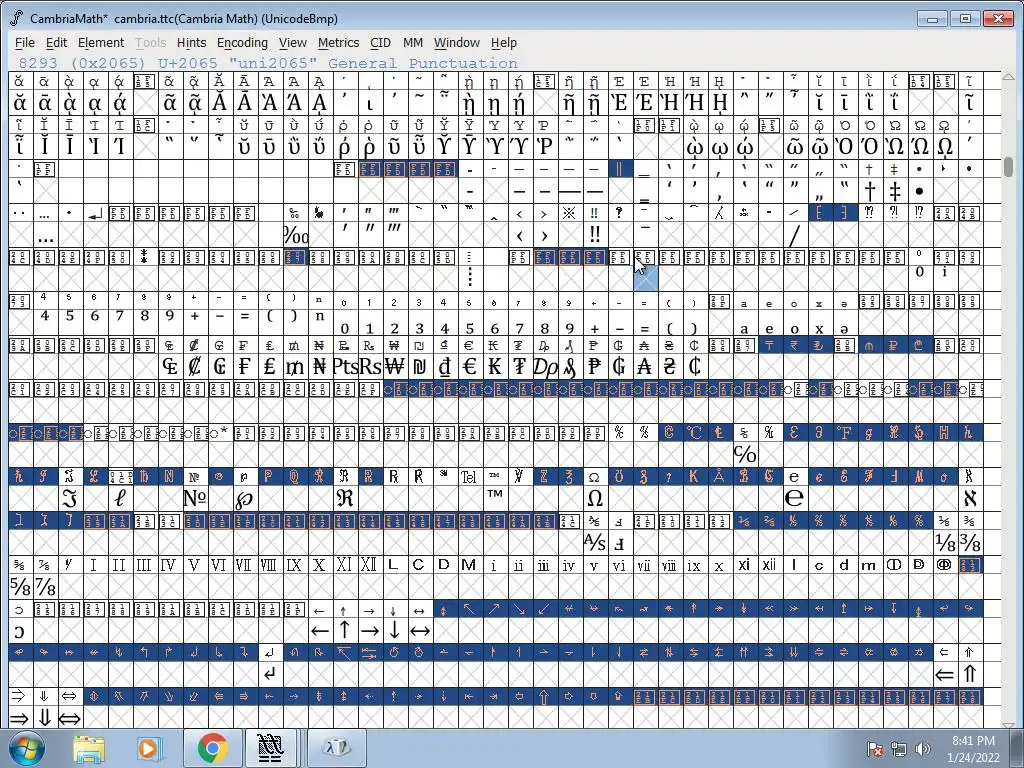Open Google Chrome from the taskbar
1024x768 pixels.
pyautogui.click(x=212, y=748)
